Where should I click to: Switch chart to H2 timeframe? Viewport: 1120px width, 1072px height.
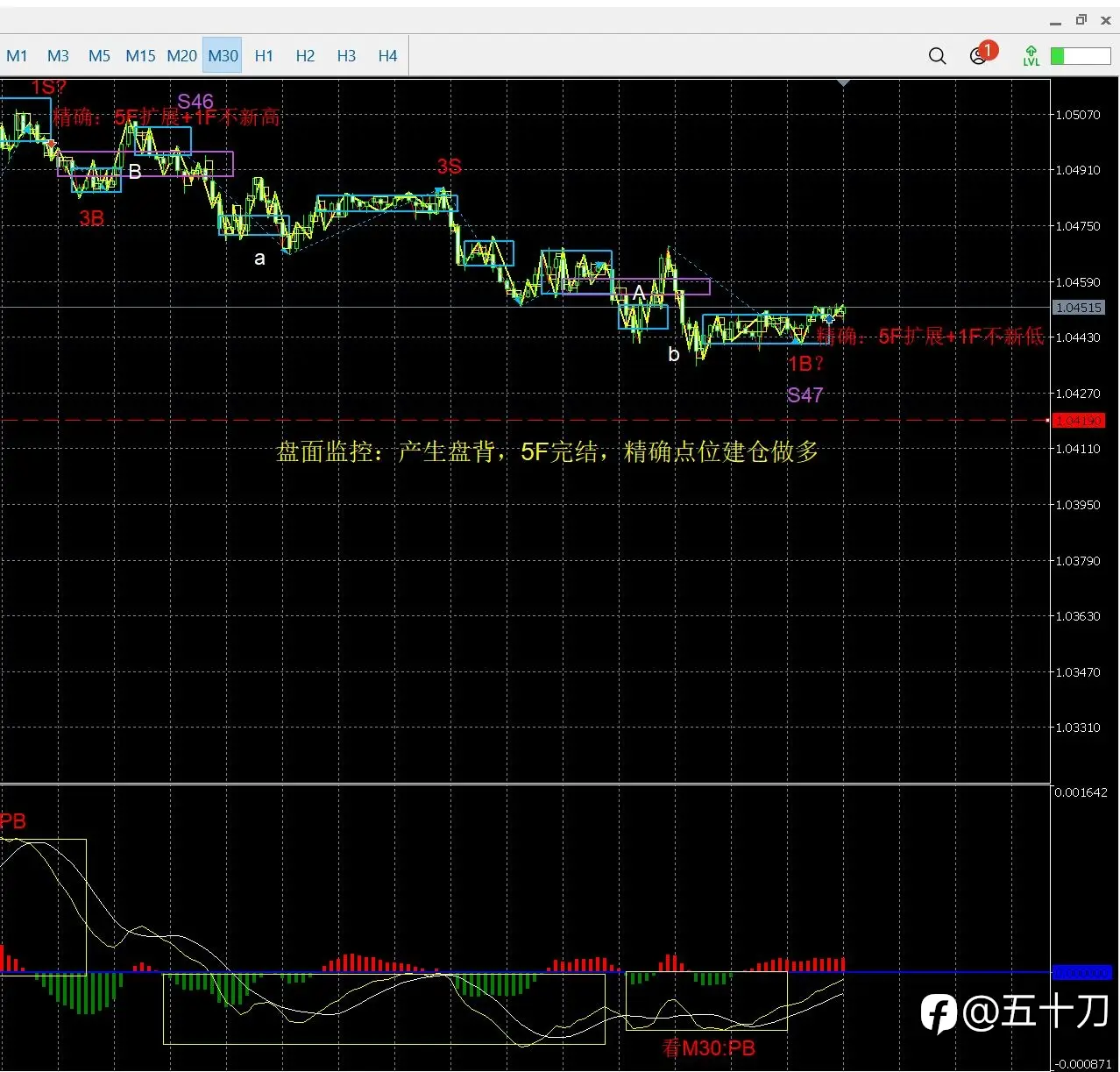(305, 56)
